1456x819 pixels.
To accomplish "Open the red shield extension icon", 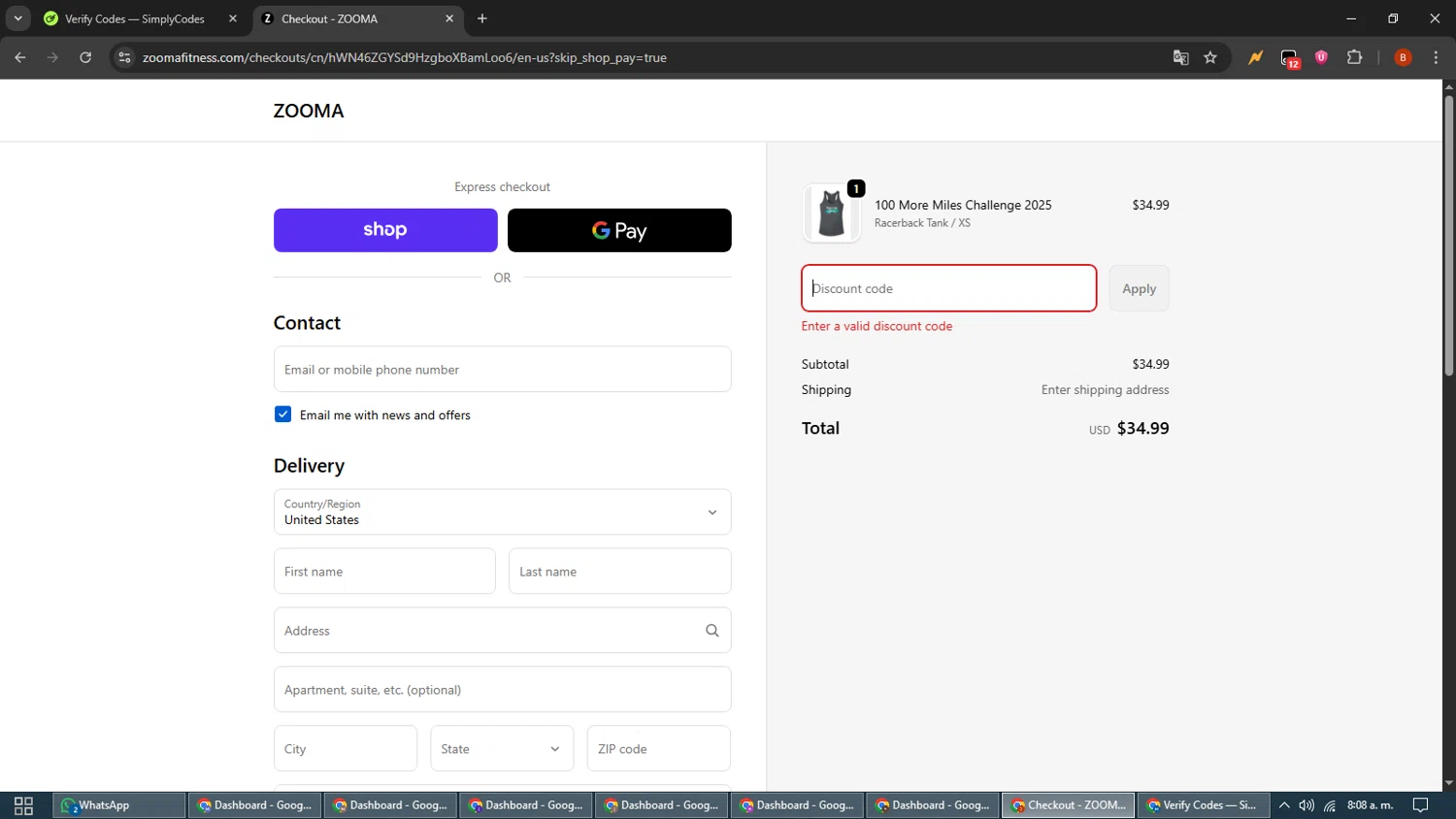I will pos(1321,57).
